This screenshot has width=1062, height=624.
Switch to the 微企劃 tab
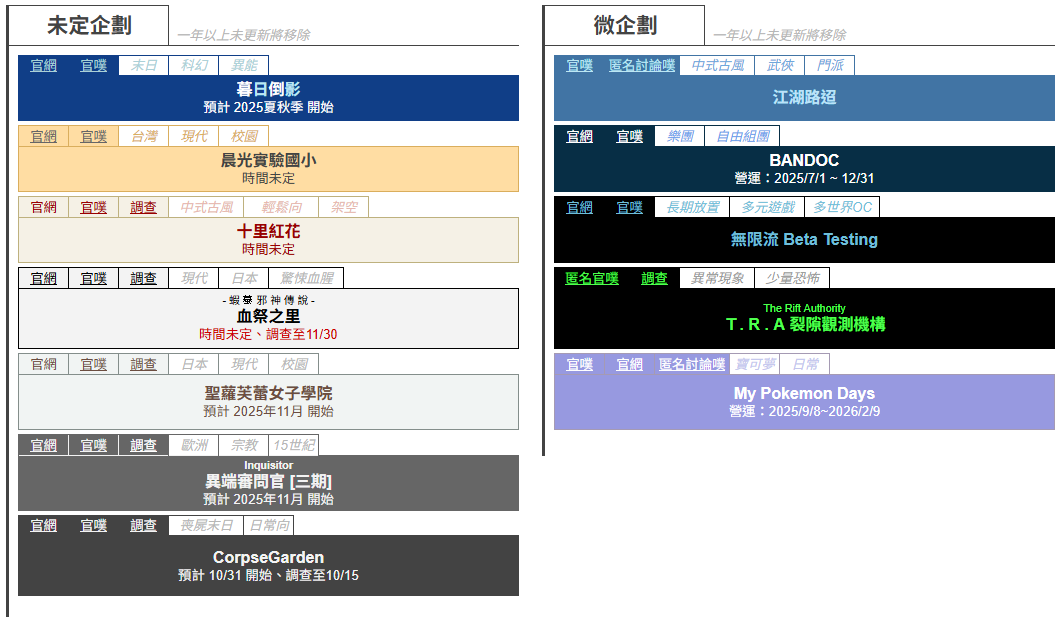(x=624, y=26)
